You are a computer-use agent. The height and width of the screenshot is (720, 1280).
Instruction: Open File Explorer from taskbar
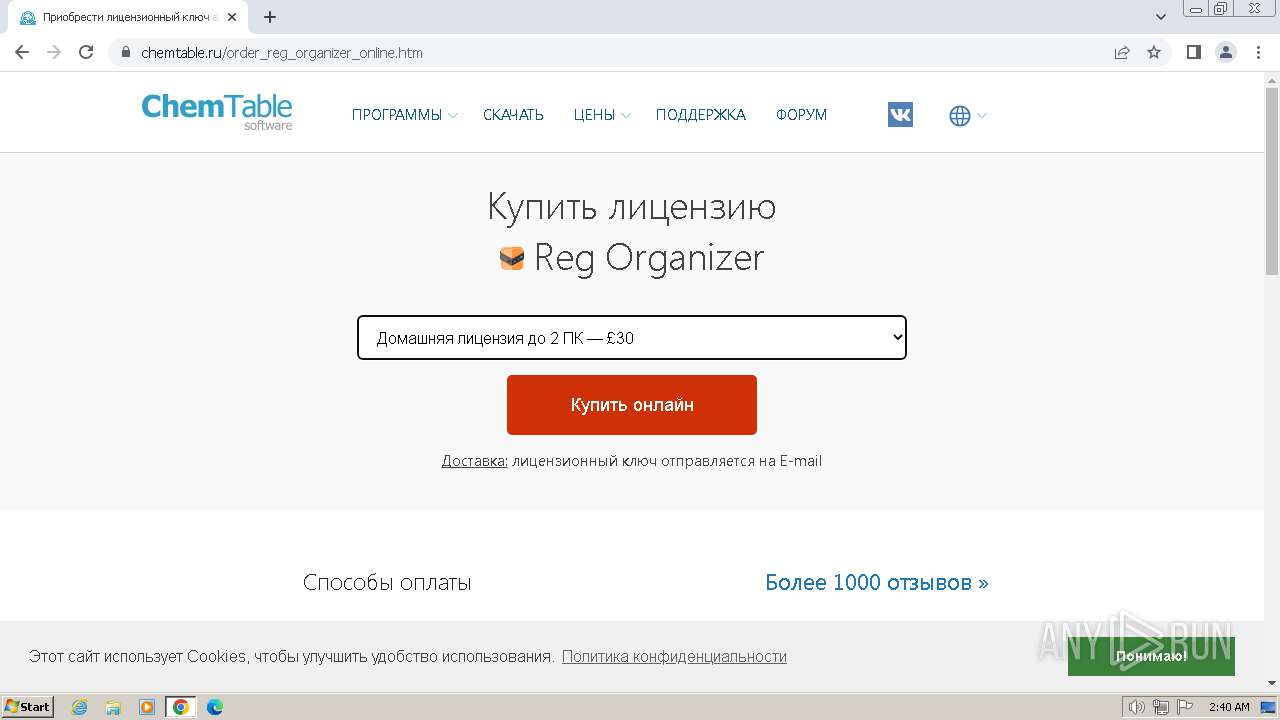[113, 707]
